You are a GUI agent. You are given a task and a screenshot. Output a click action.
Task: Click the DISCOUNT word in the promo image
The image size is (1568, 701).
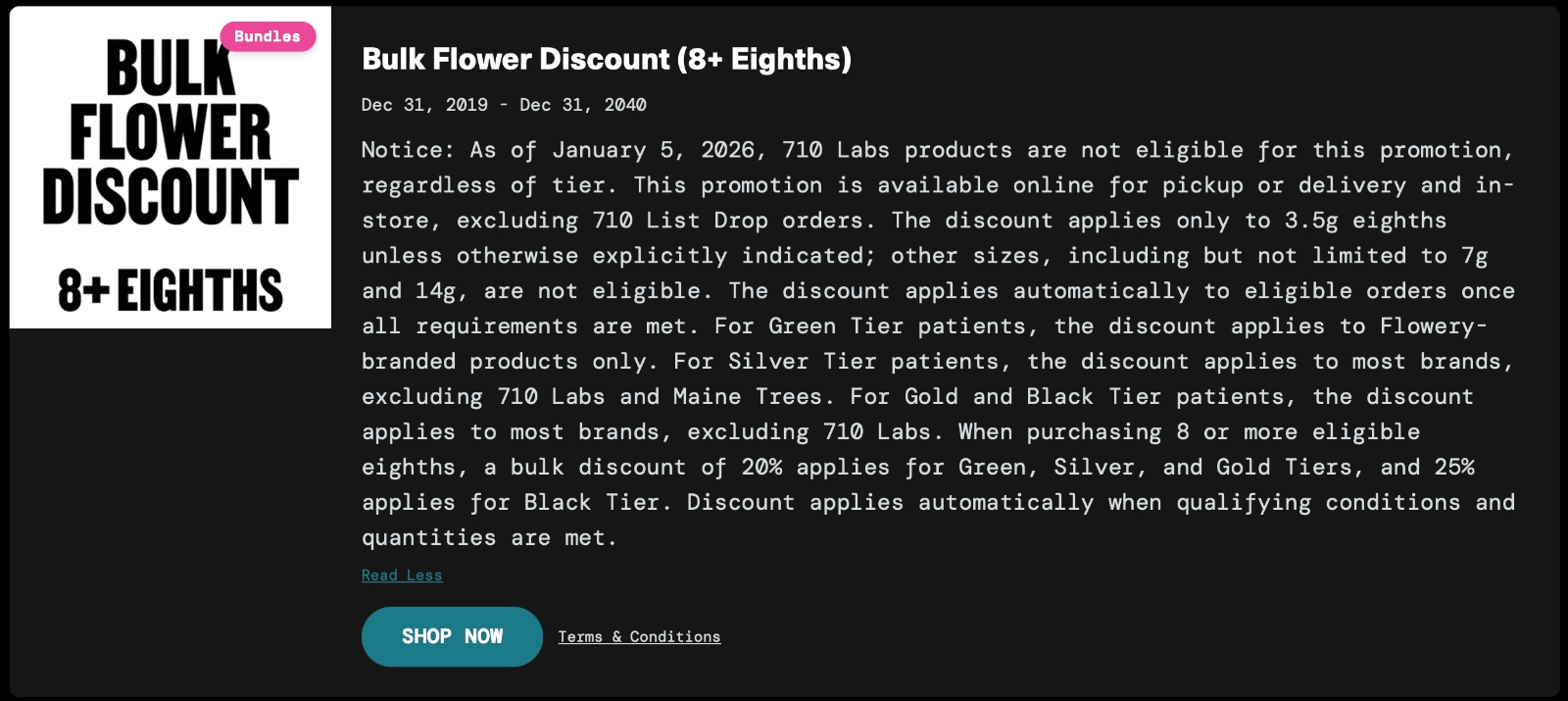click(x=171, y=196)
